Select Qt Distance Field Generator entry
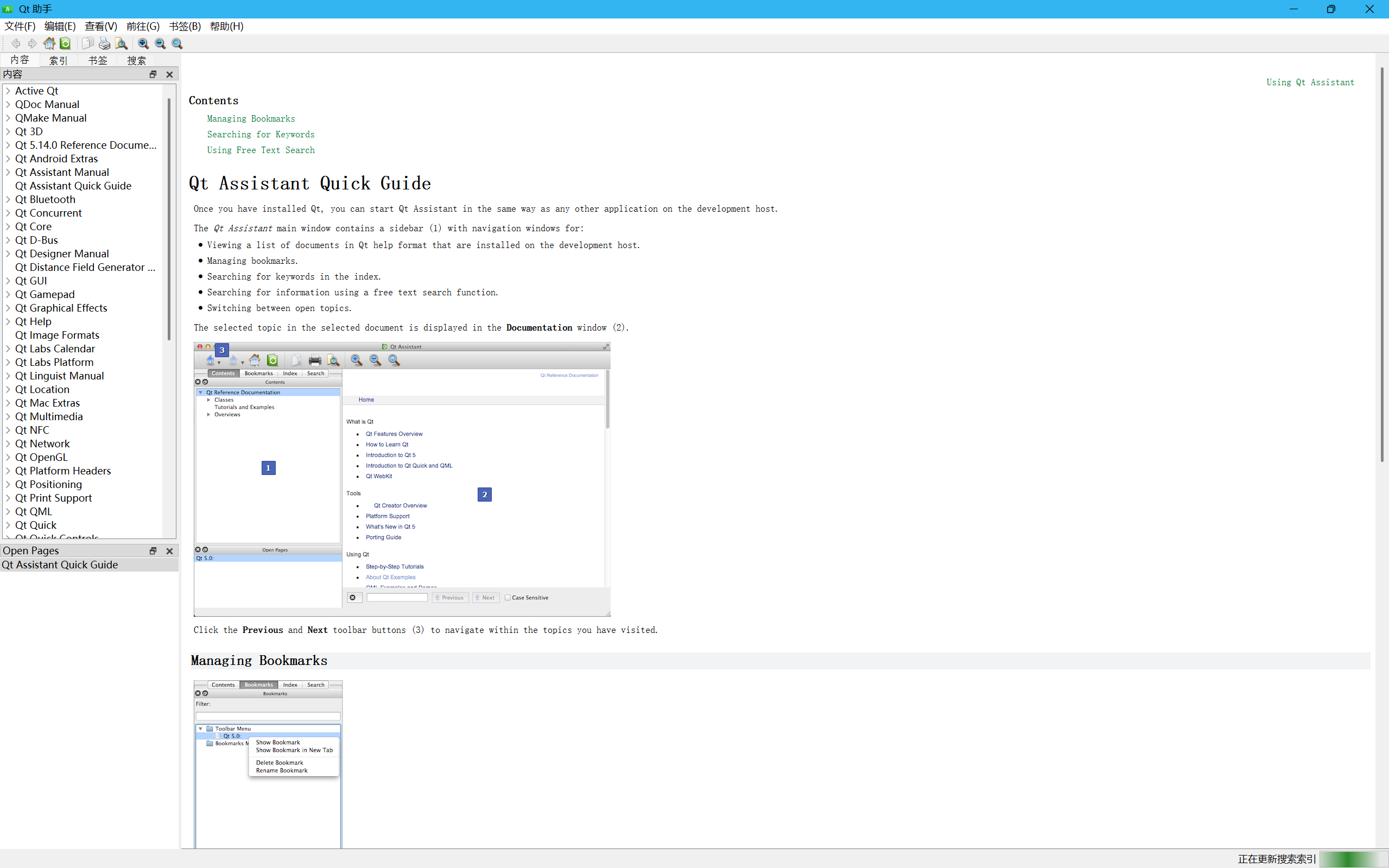This screenshot has height=868, width=1389. point(85,268)
